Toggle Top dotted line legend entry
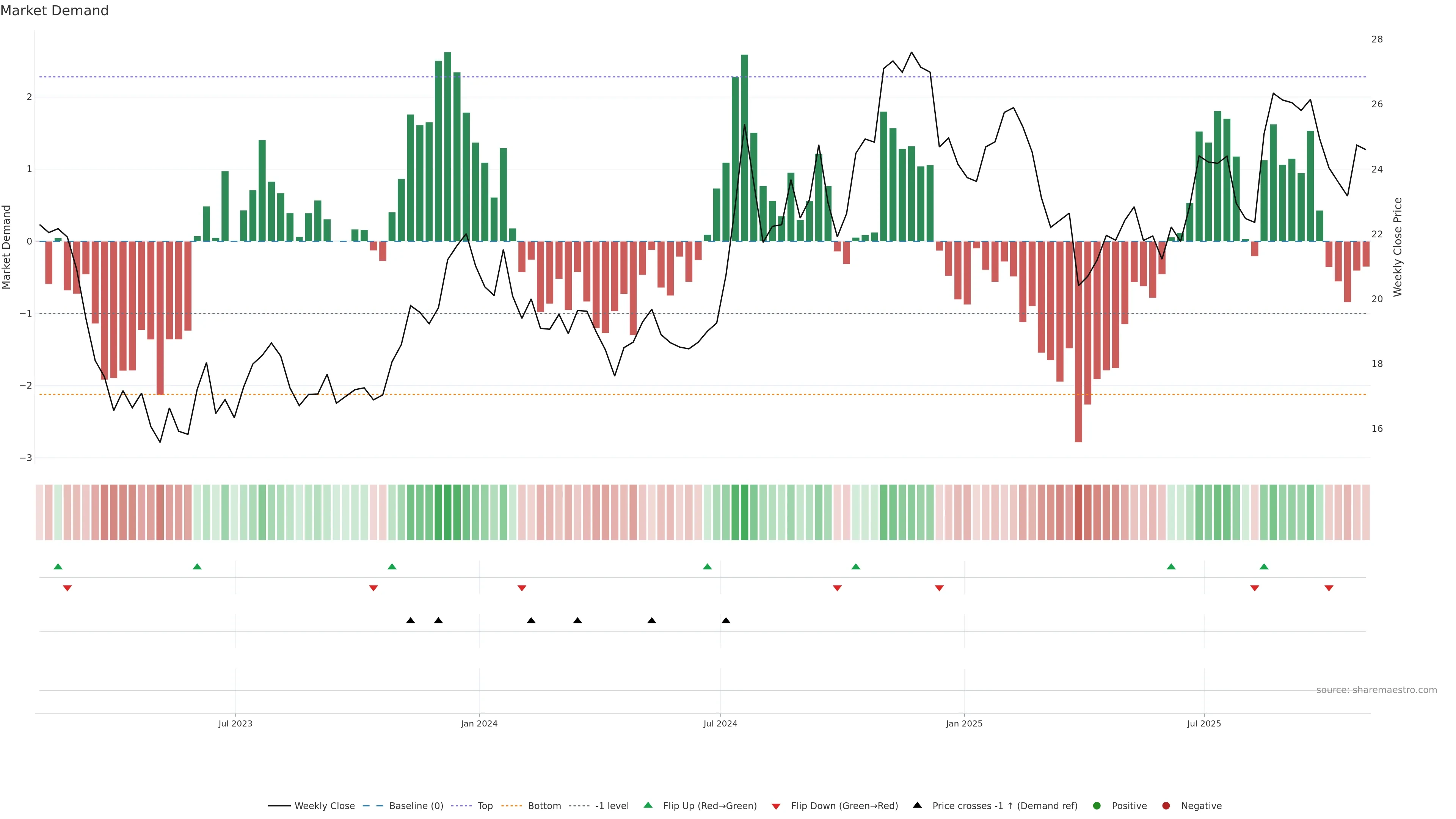1456x819 pixels. pos(485,806)
